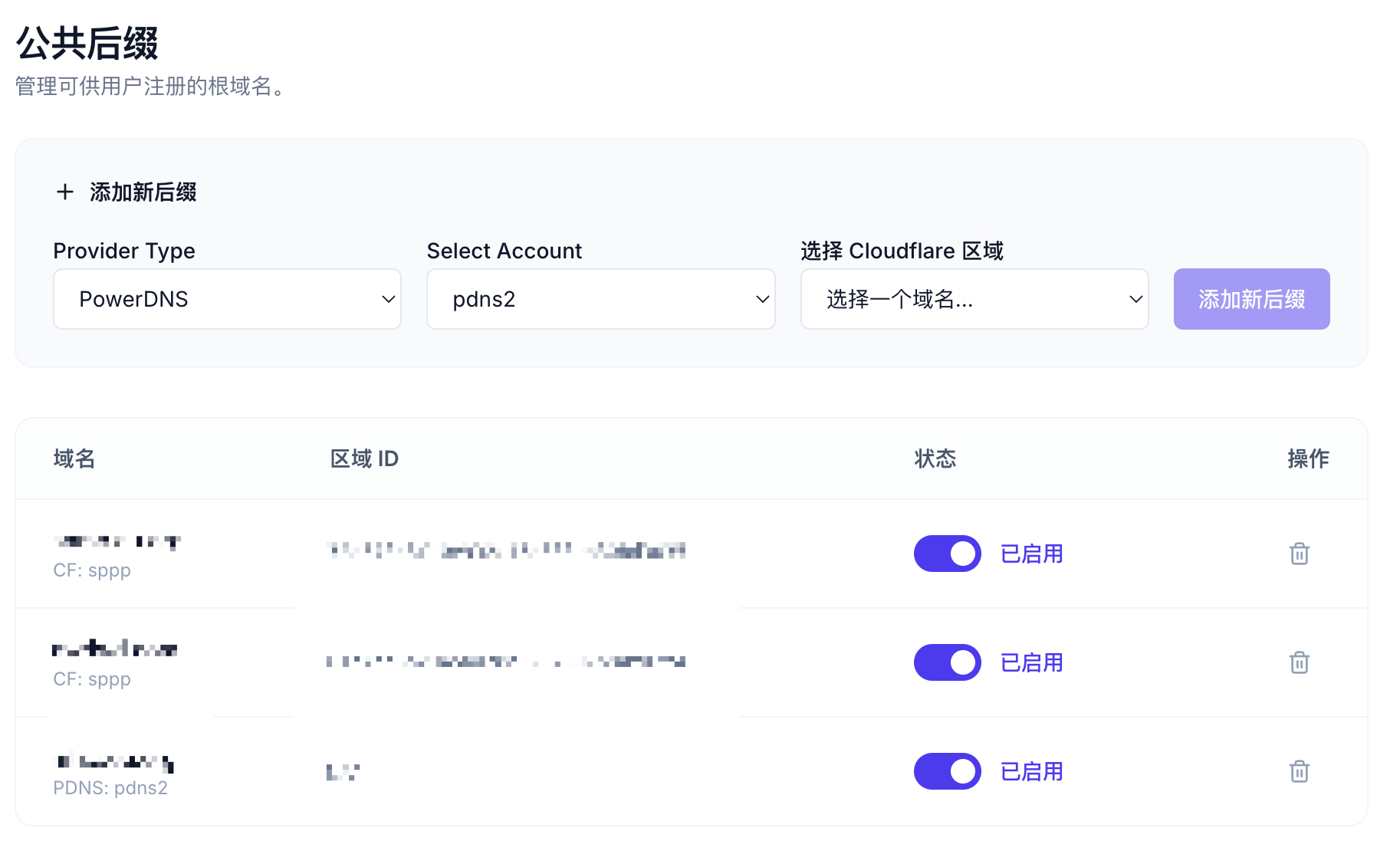Open the 选择一个域名... zone dropdown

click(974, 299)
